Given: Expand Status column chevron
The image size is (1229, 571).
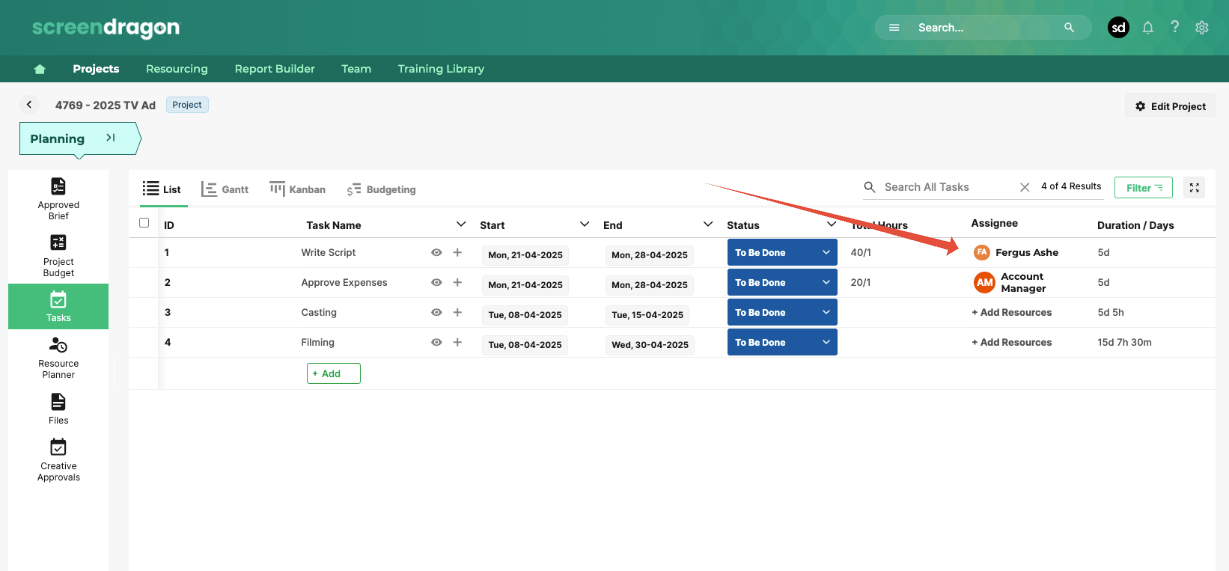Looking at the screenshot, I should (x=832, y=224).
